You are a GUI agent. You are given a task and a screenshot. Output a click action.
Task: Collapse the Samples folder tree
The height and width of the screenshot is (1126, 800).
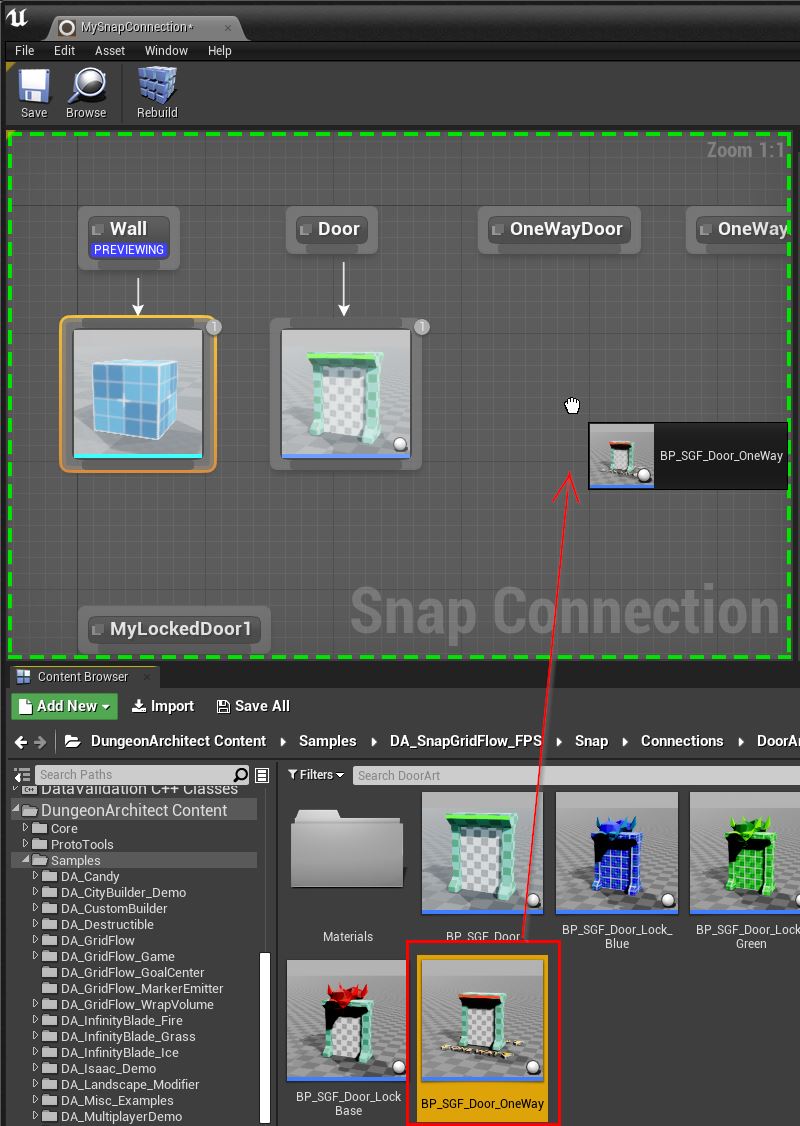click(26, 860)
